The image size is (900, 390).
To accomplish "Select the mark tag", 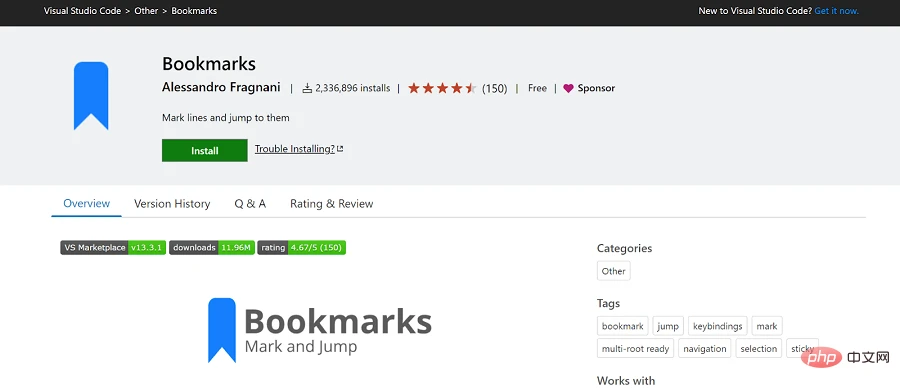I will [767, 326].
